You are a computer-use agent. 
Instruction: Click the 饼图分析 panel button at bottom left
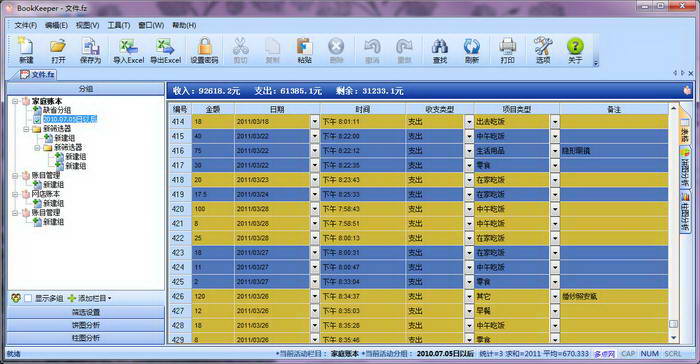click(86, 325)
